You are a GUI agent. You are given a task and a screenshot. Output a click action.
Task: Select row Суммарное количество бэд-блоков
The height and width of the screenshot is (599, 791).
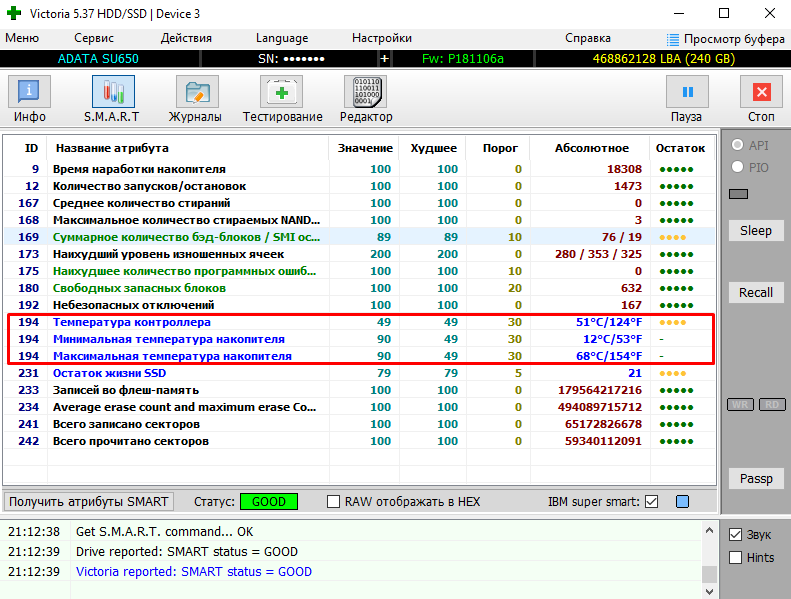(x=359, y=237)
